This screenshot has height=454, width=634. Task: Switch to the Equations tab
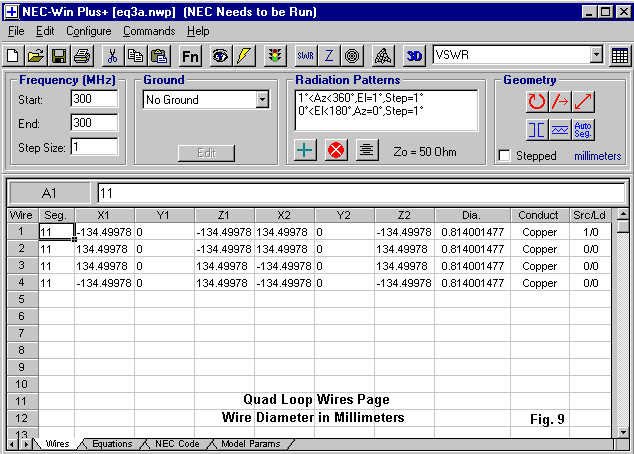(111, 443)
